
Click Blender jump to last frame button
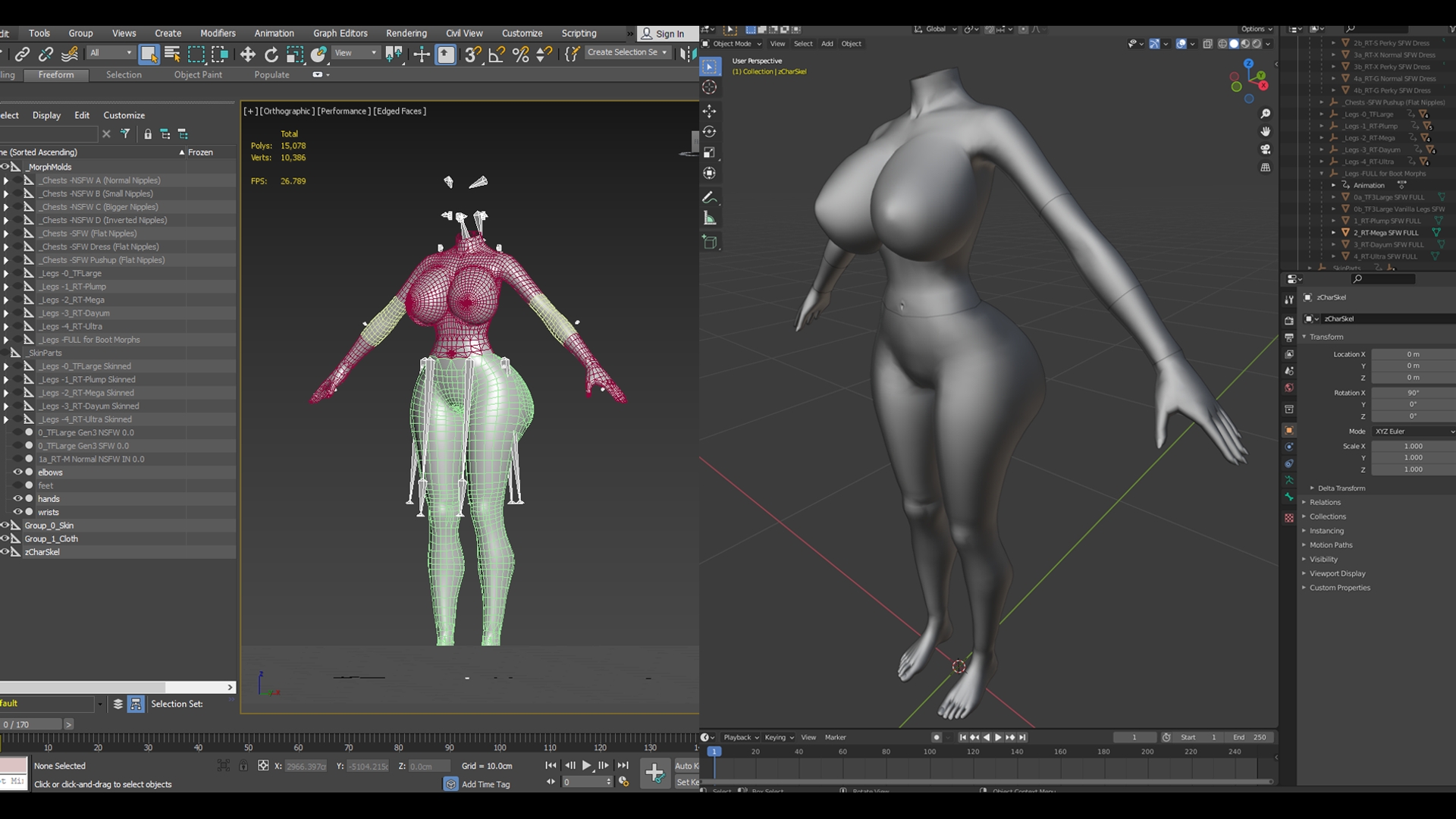[x=1022, y=738]
